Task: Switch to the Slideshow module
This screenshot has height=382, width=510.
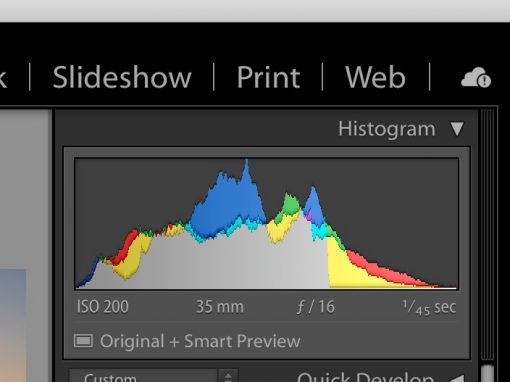Action: pyautogui.click(x=122, y=77)
